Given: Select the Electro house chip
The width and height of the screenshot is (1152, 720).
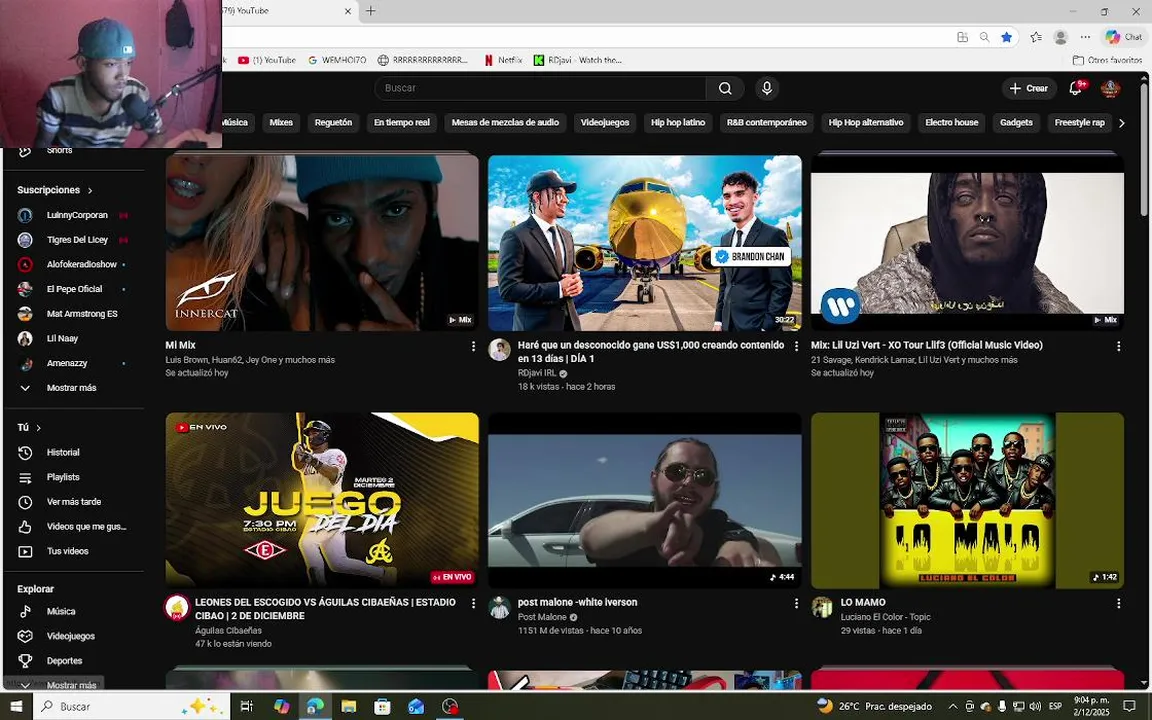Looking at the screenshot, I should click(952, 123).
